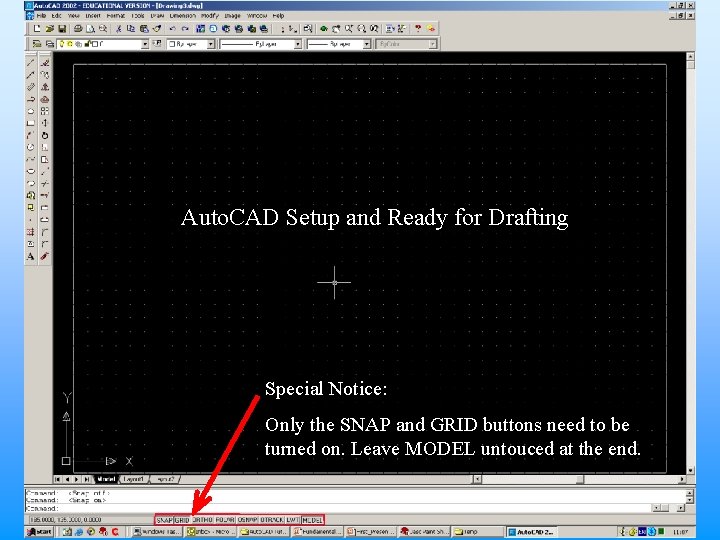720x540 pixels.
Task: Click the Print (plot) icon
Action: coord(78,29)
